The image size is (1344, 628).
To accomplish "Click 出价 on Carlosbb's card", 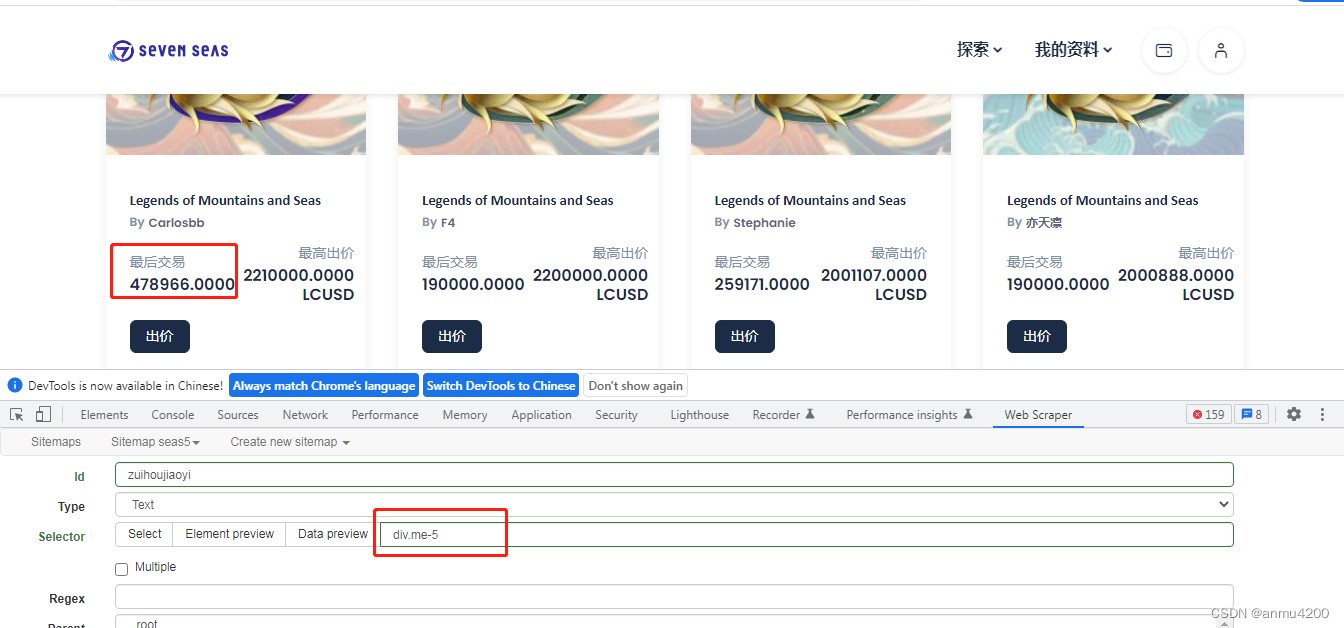I will point(160,337).
